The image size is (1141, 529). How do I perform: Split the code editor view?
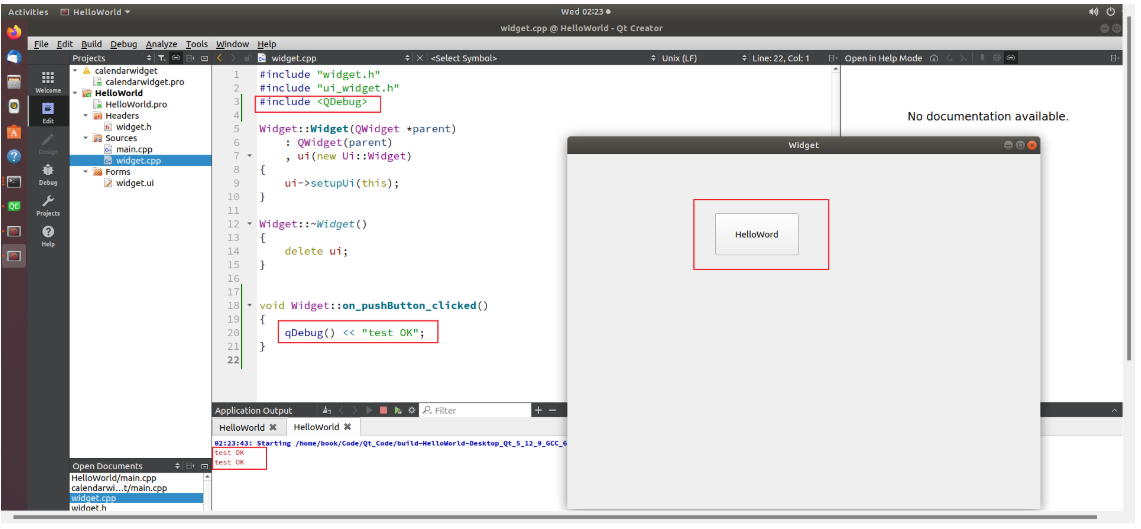pyautogui.click(x=832, y=58)
